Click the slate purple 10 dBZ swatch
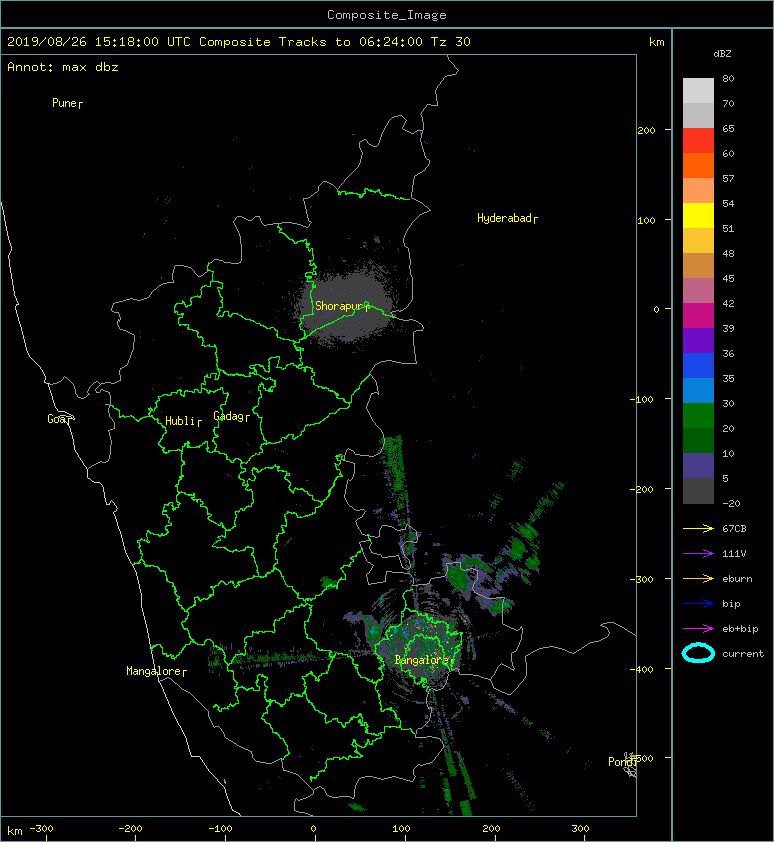Viewport: 774px width, 842px height. click(698, 465)
